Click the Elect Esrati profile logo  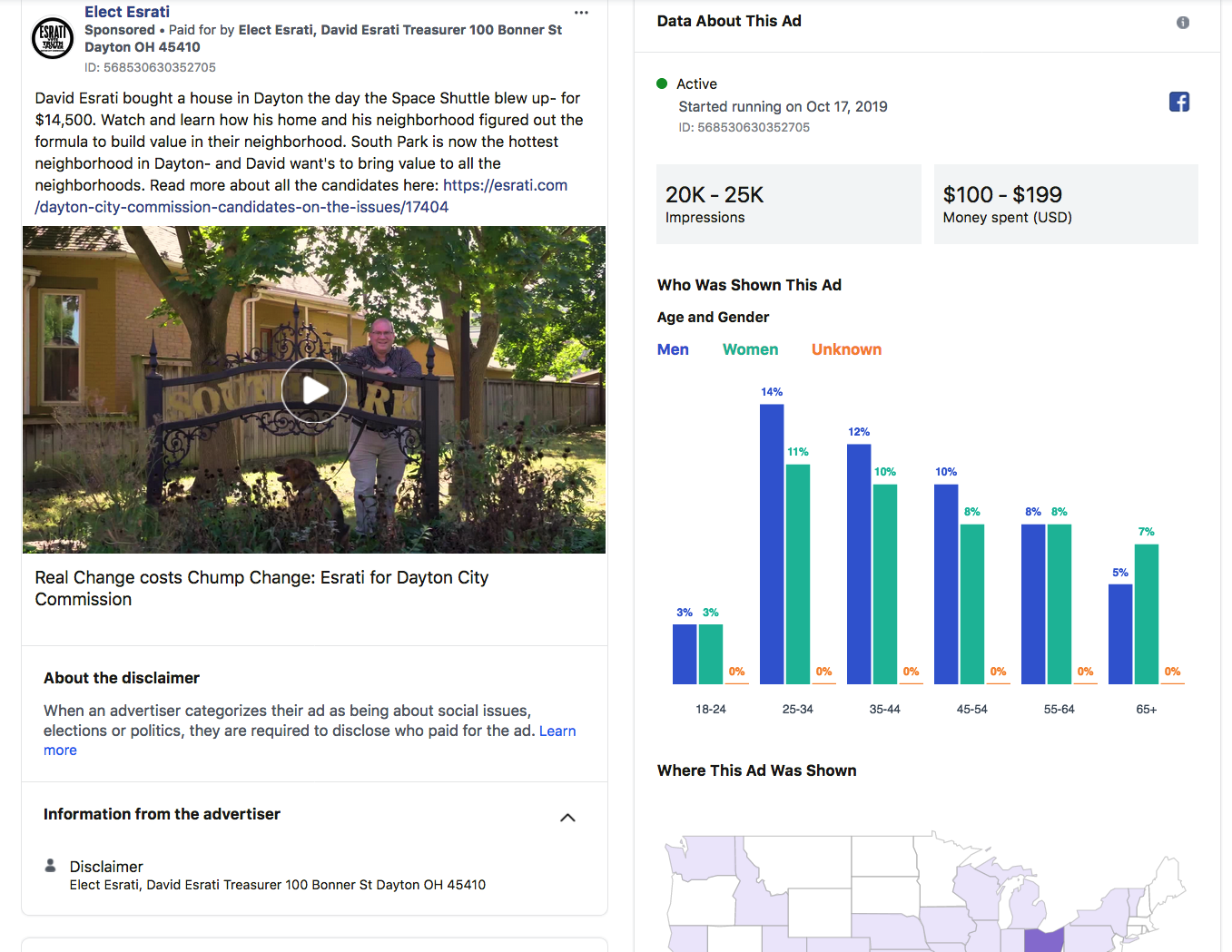pyautogui.click(x=53, y=38)
